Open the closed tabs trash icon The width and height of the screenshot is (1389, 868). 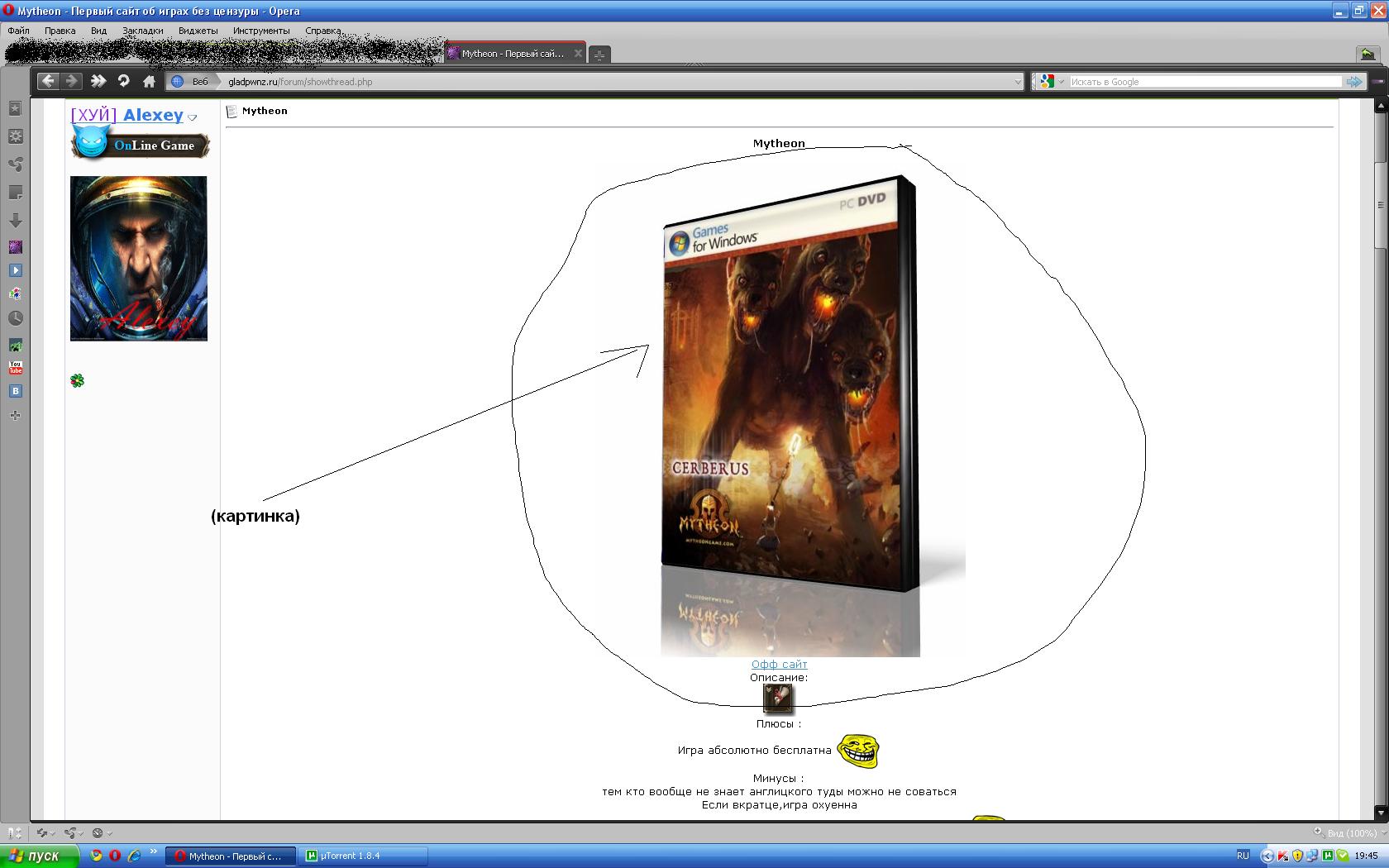(x=1368, y=54)
